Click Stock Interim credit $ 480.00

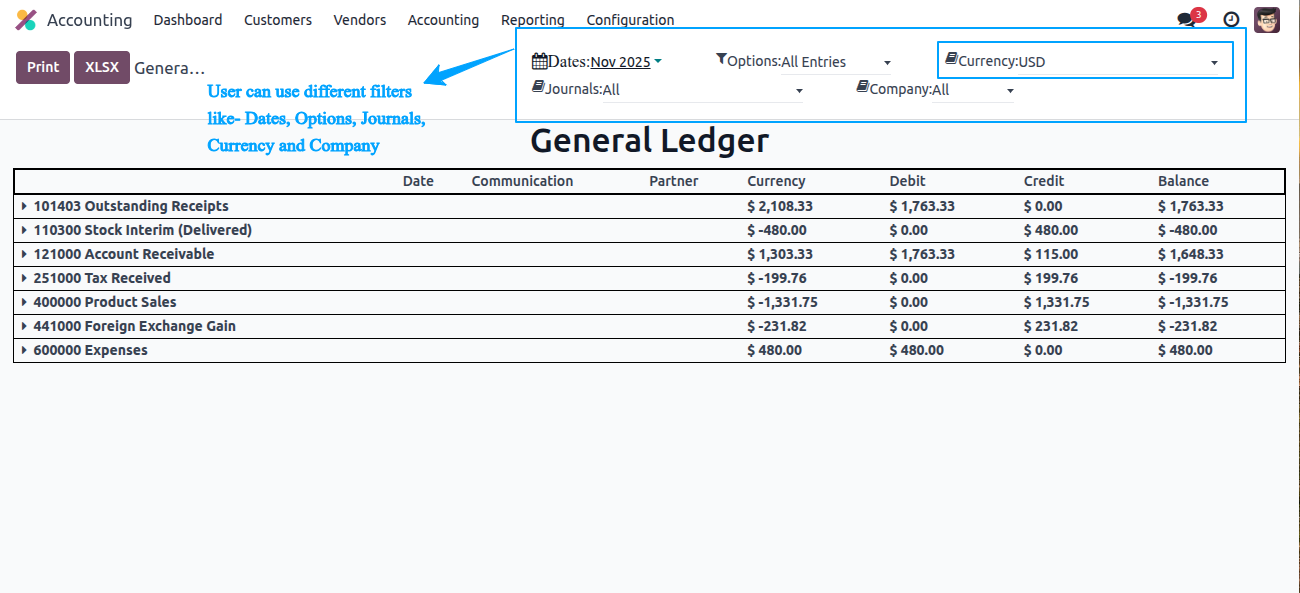1051,230
